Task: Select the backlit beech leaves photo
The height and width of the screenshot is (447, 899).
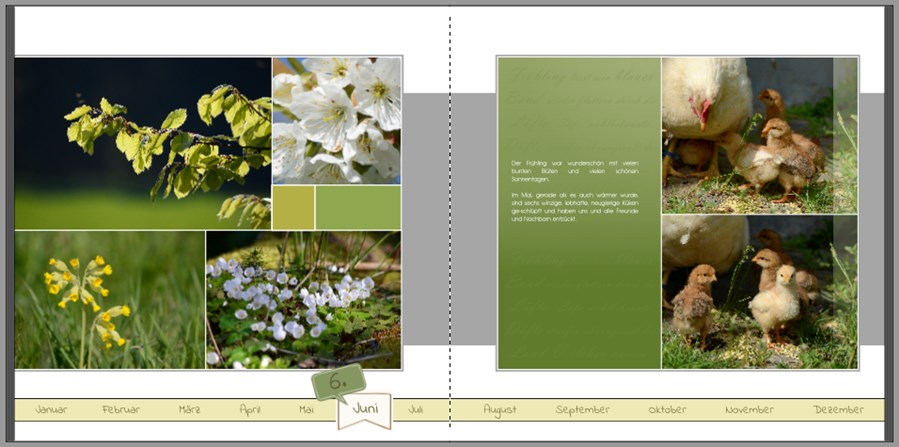Action: (x=143, y=143)
